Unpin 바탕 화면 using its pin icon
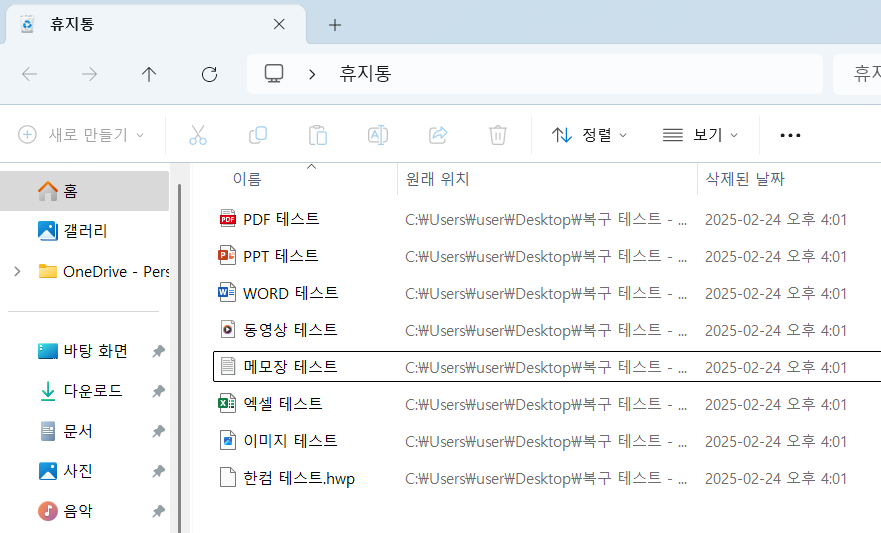The width and height of the screenshot is (881, 533). pyautogui.click(x=158, y=352)
